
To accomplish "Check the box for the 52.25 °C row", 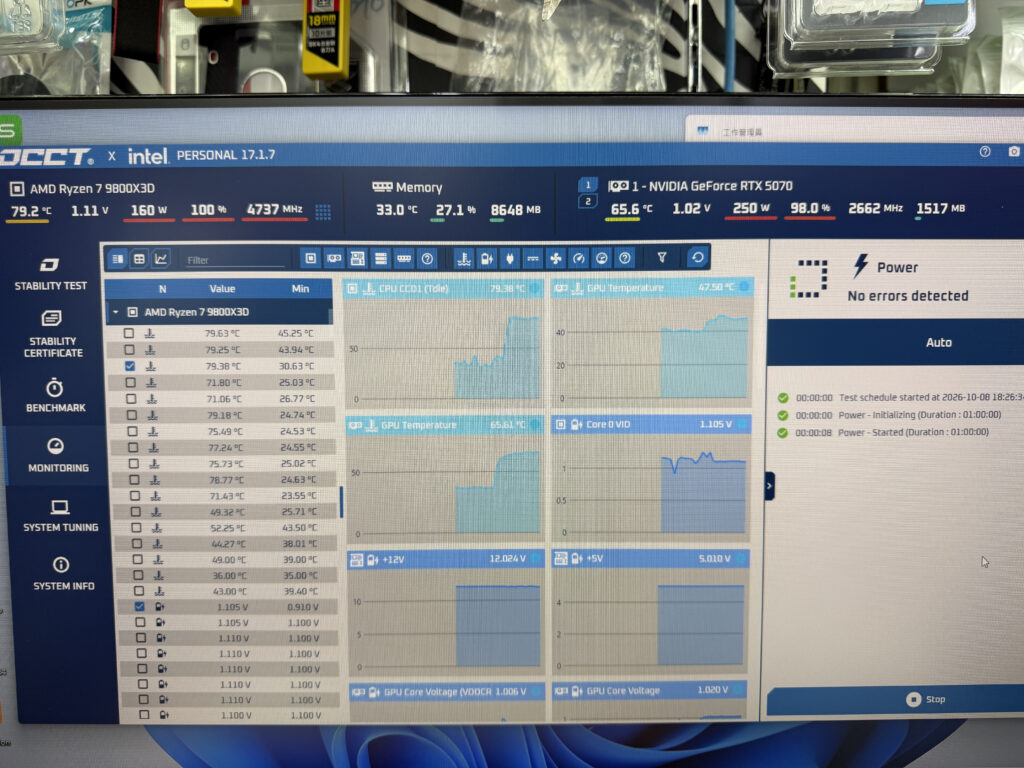I will click(136, 527).
